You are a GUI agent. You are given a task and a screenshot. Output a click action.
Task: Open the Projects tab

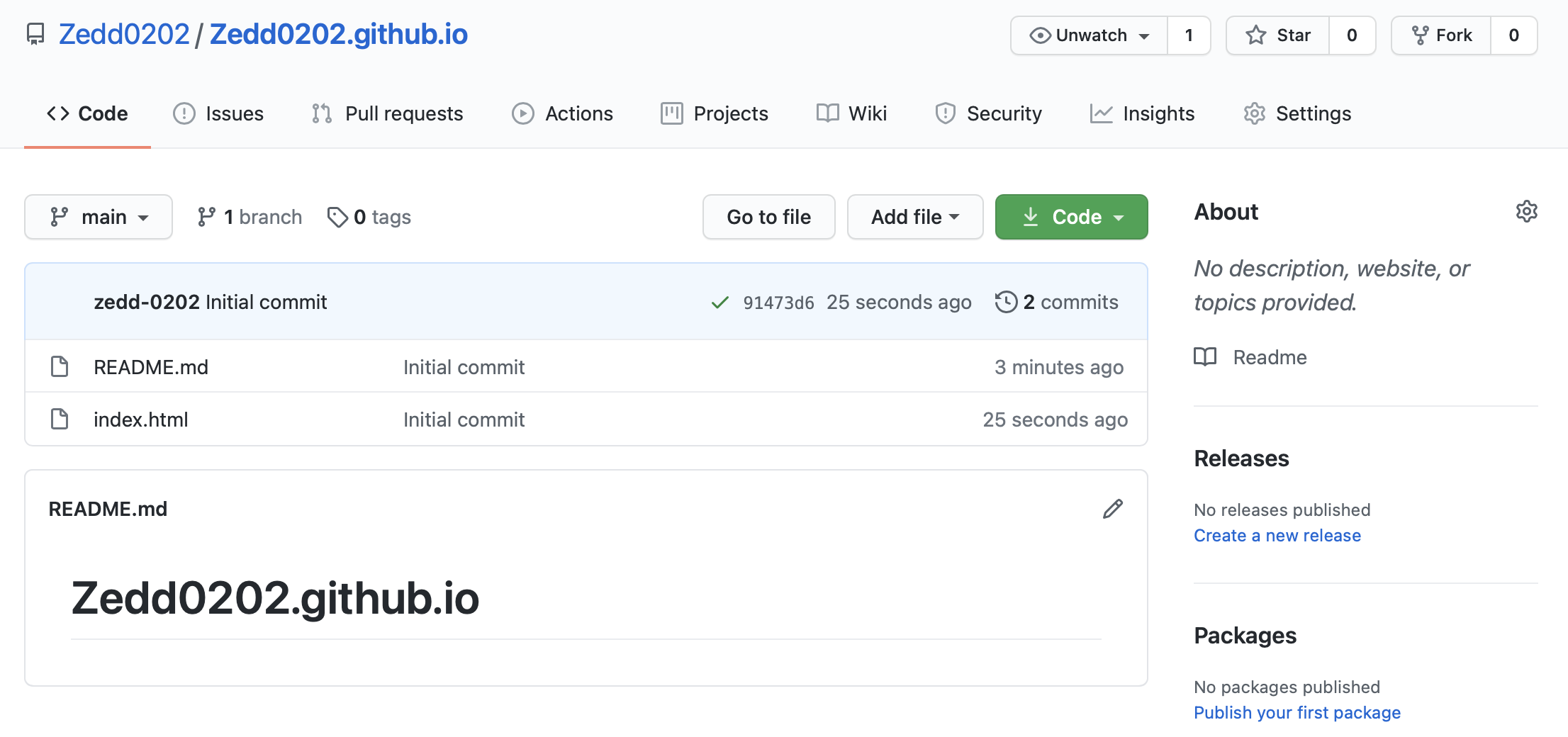(715, 113)
